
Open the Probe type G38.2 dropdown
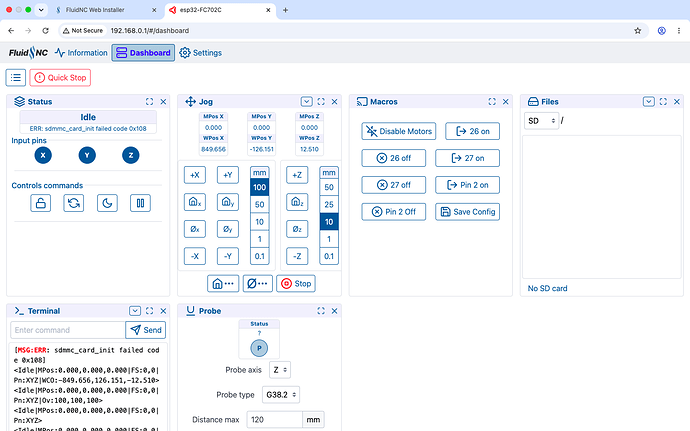coord(281,395)
